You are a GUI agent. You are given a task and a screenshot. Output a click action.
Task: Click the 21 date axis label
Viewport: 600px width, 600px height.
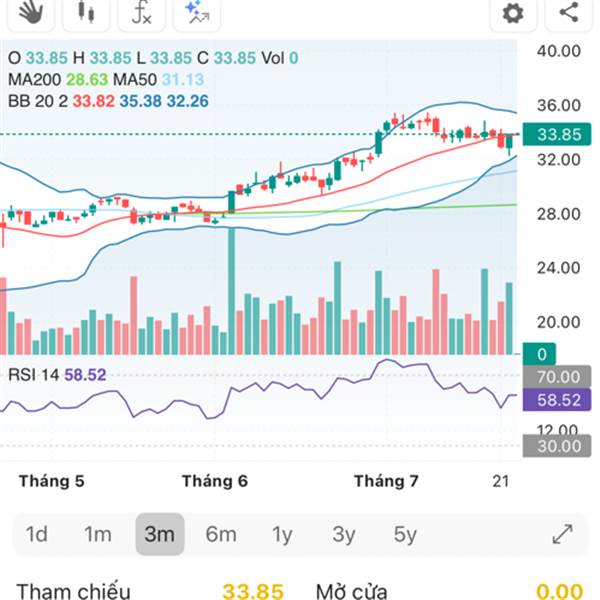click(501, 481)
